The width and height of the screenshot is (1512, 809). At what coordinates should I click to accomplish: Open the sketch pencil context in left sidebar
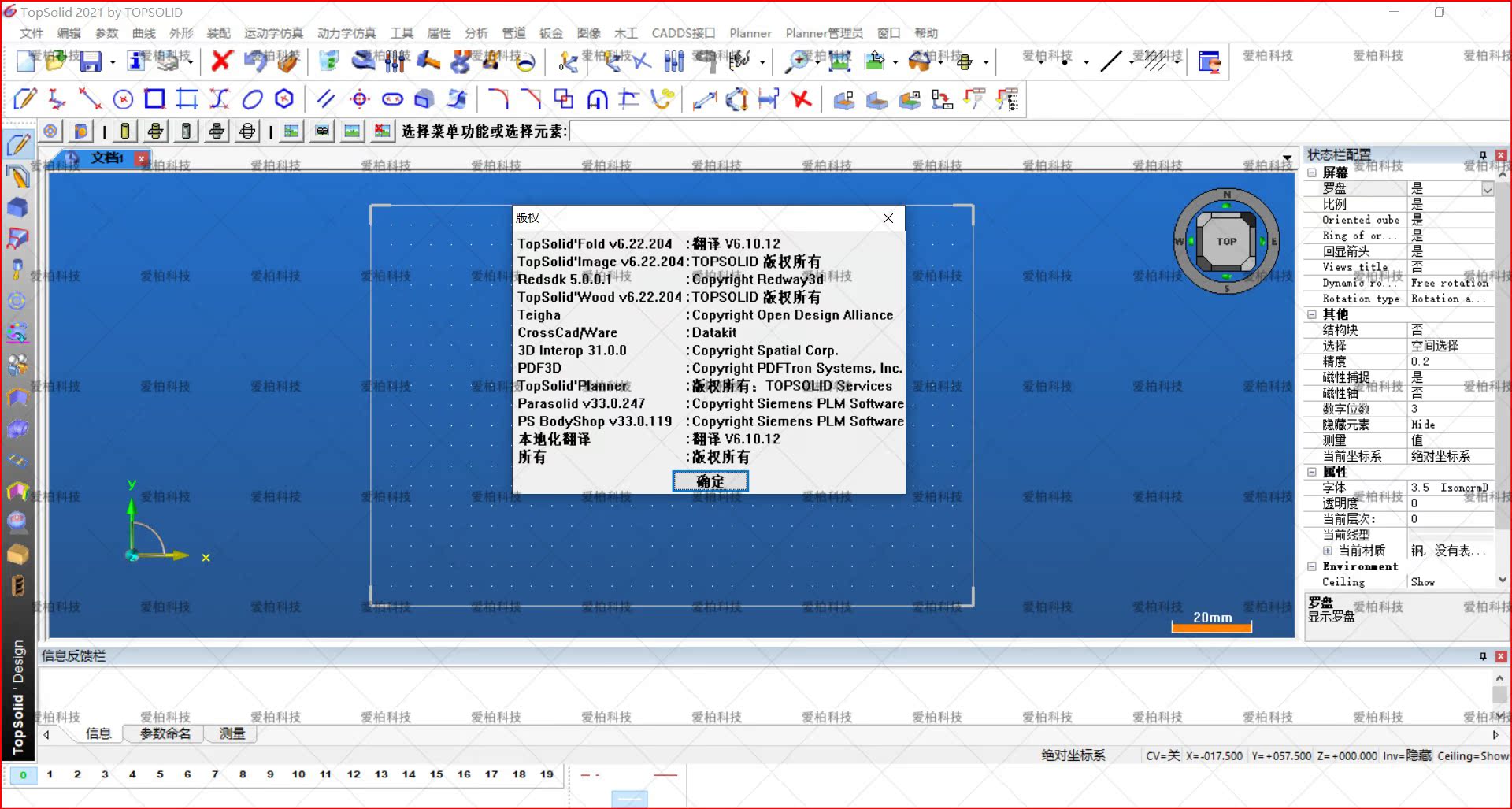18,145
